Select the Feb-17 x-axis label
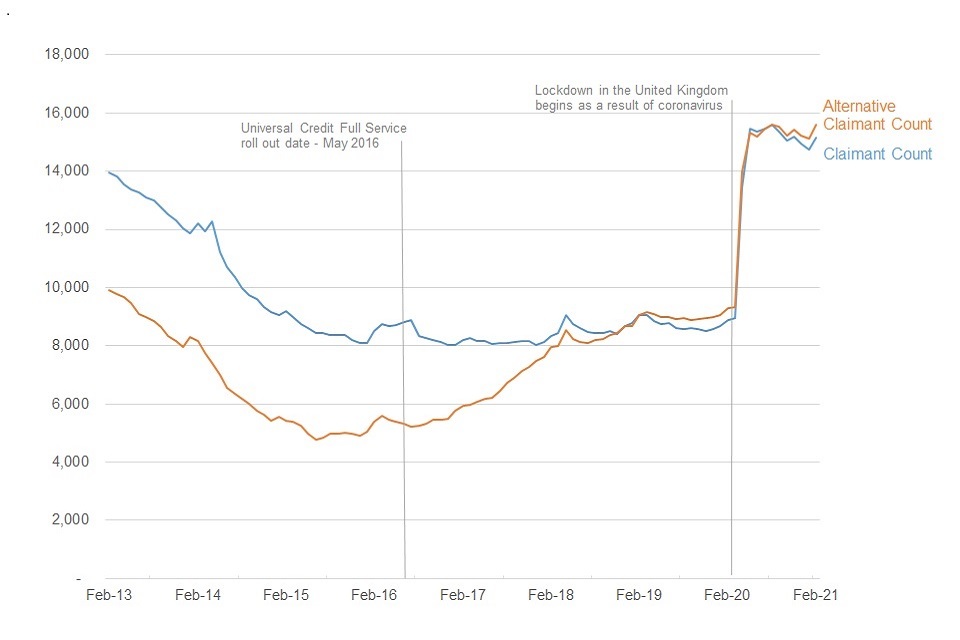The width and height of the screenshot is (960, 640). 462,594
